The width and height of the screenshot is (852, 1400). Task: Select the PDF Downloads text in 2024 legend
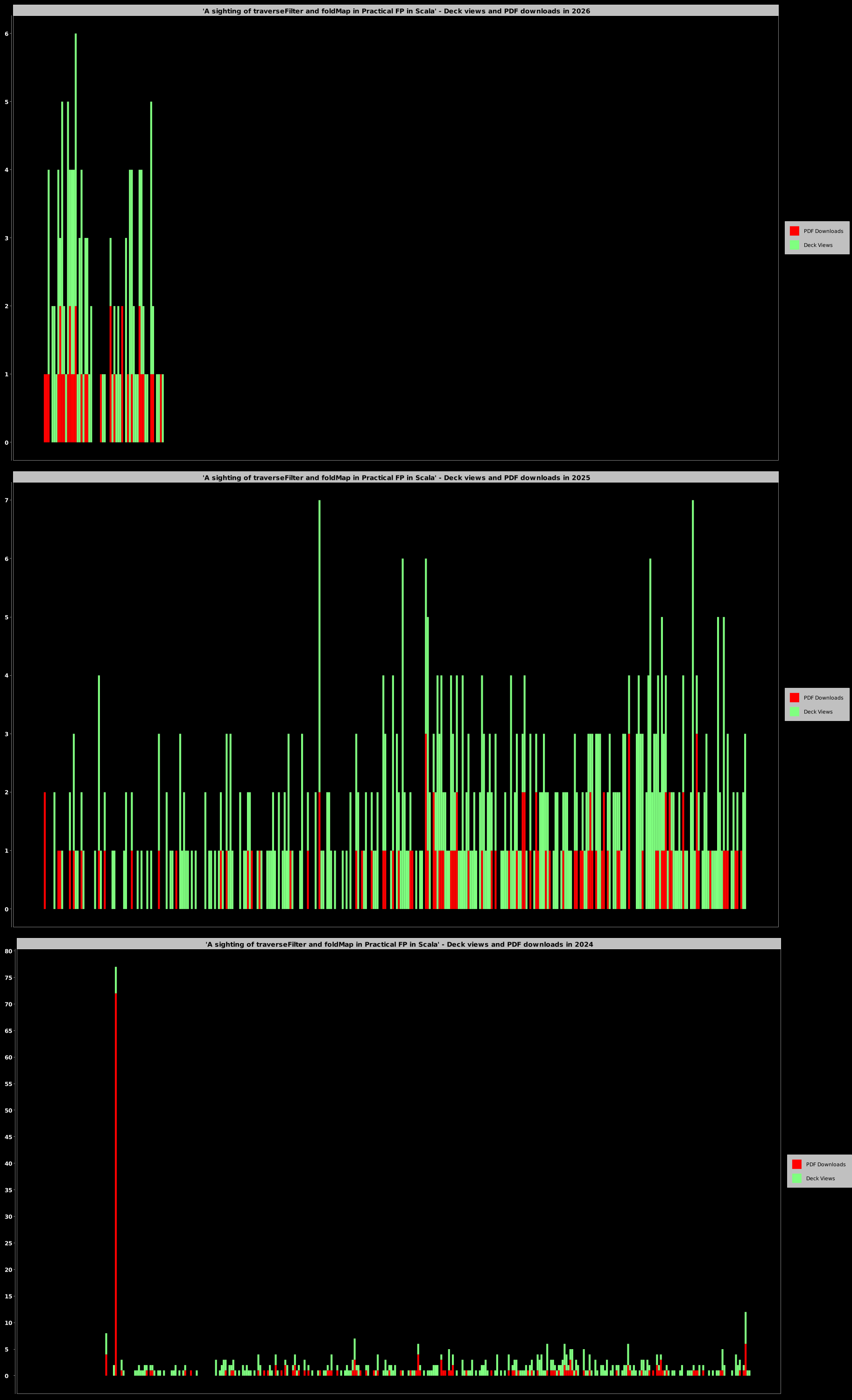[x=825, y=1164]
